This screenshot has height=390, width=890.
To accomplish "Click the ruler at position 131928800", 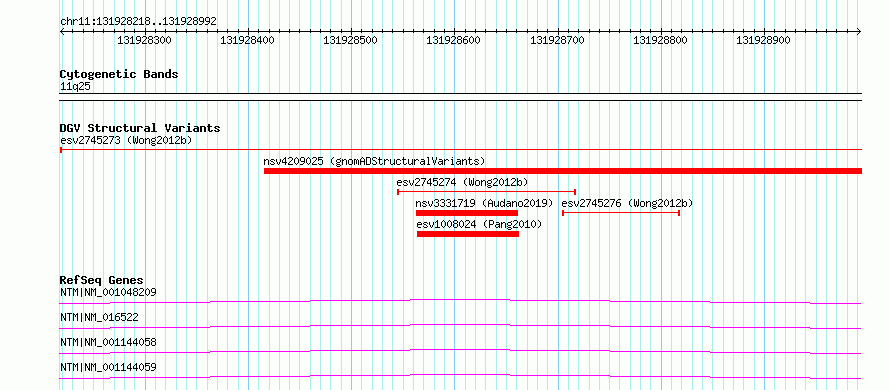I will [660, 40].
